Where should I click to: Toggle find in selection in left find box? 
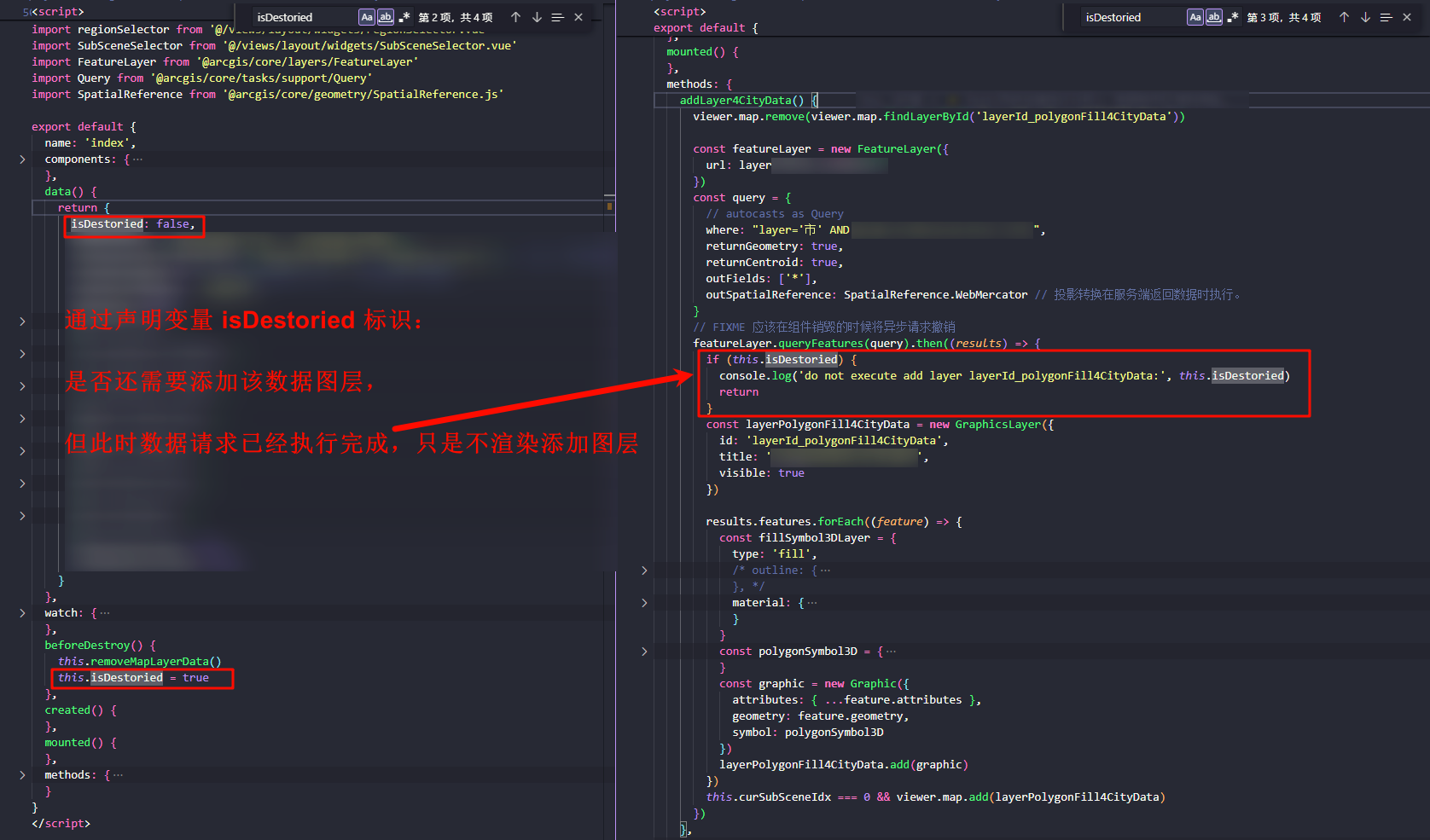(558, 17)
